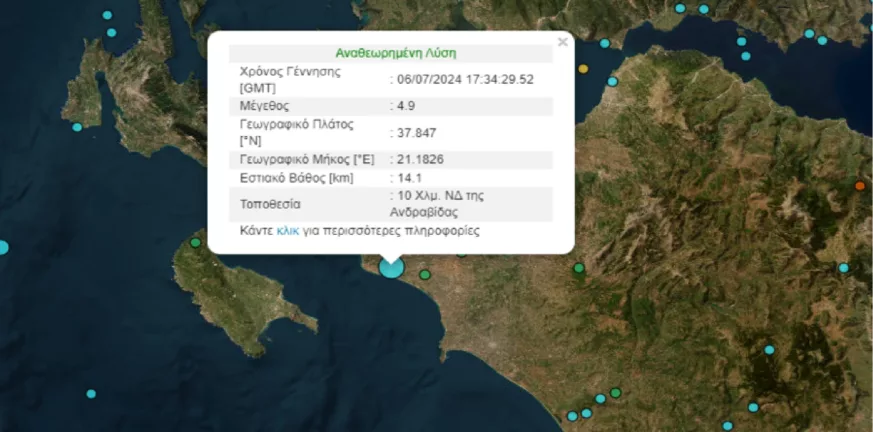Click the large cyan epicenter marker below popup
873x432 pixels.
tap(391, 266)
